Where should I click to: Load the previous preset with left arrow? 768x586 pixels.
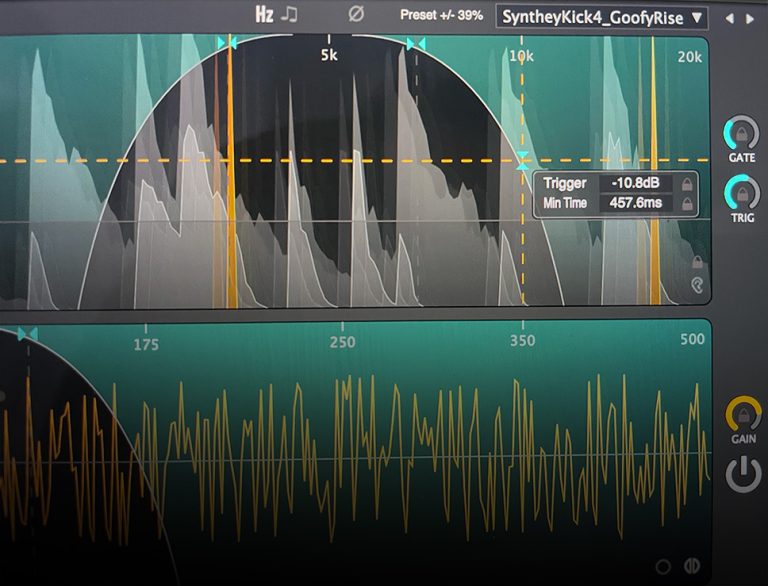click(729, 18)
